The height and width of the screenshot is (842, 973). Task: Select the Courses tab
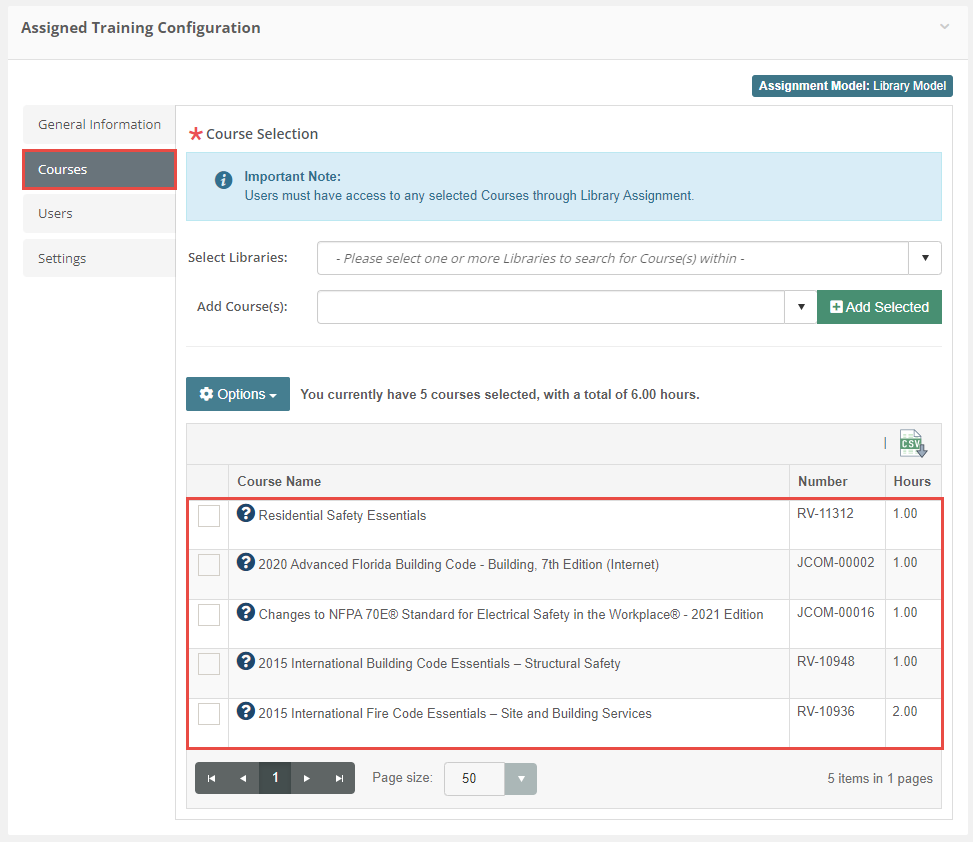(x=99, y=169)
